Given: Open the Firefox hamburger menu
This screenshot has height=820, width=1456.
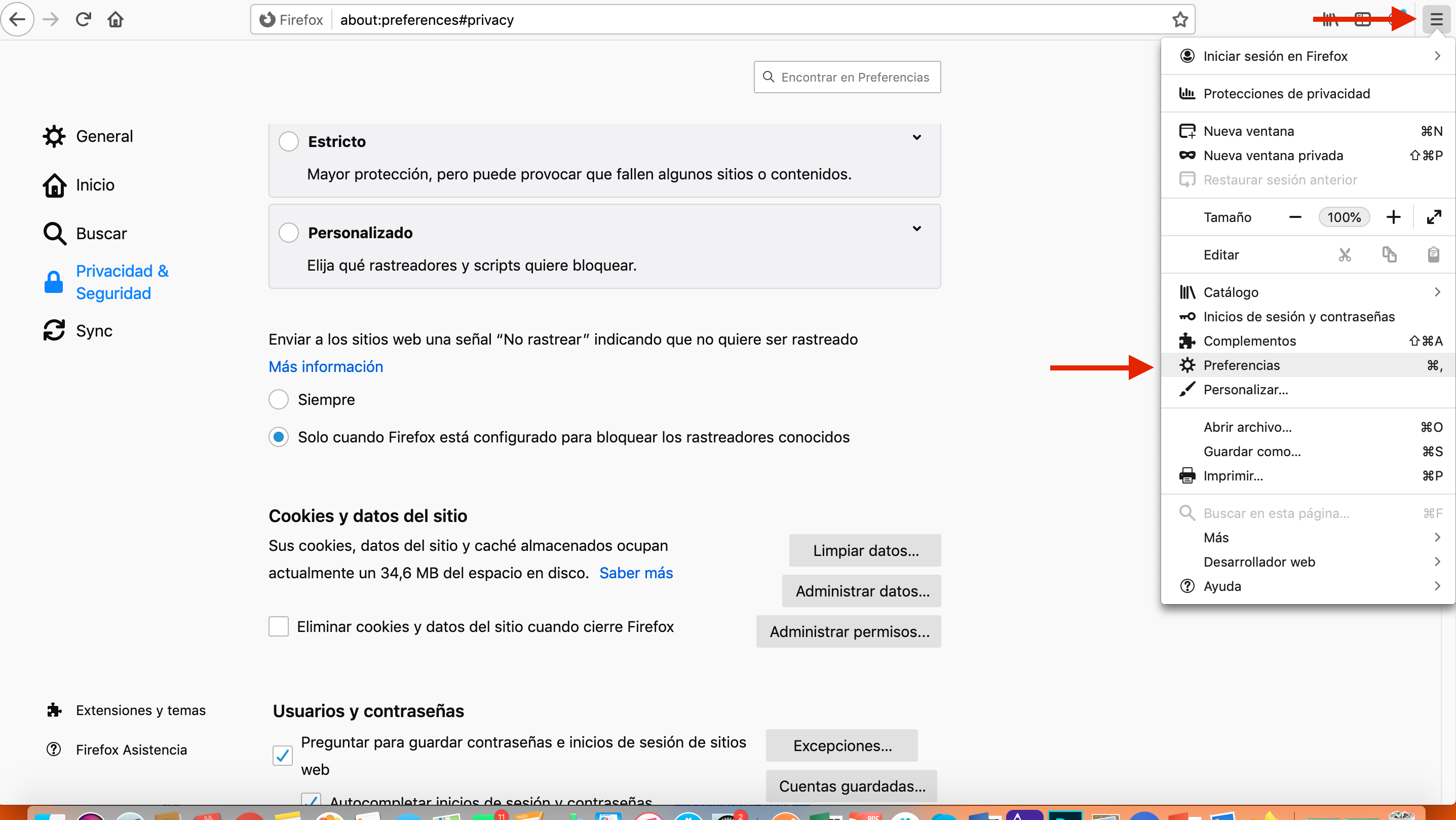Looking at the screenshot, I should point(1436,19).
